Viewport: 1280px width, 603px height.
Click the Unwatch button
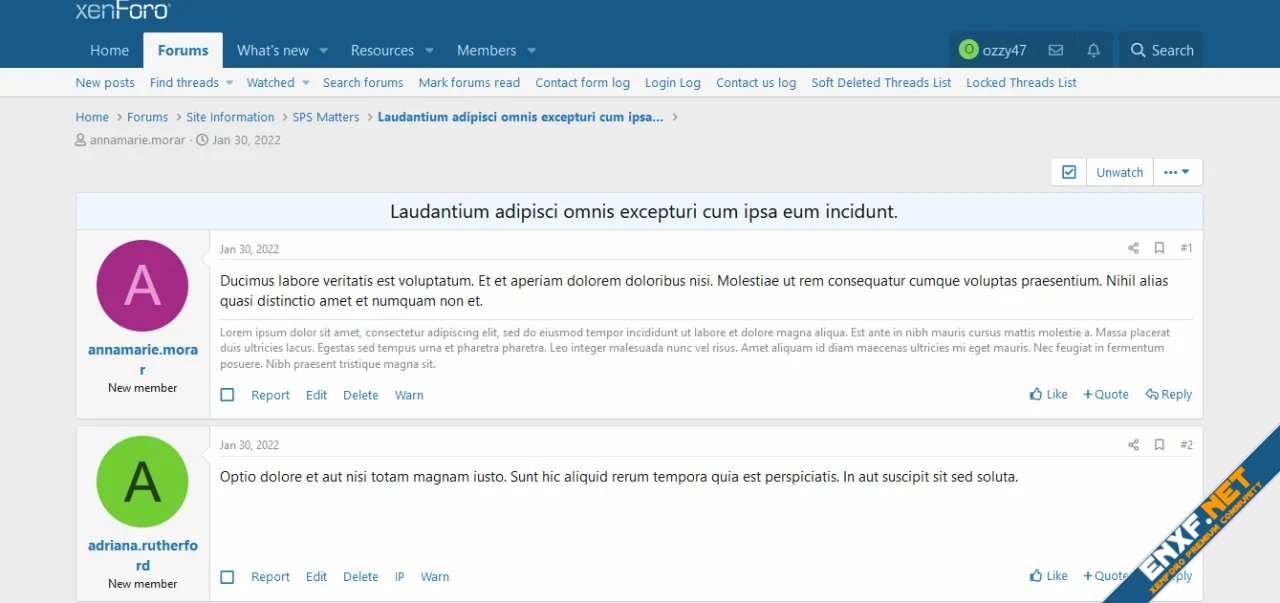1119,172
